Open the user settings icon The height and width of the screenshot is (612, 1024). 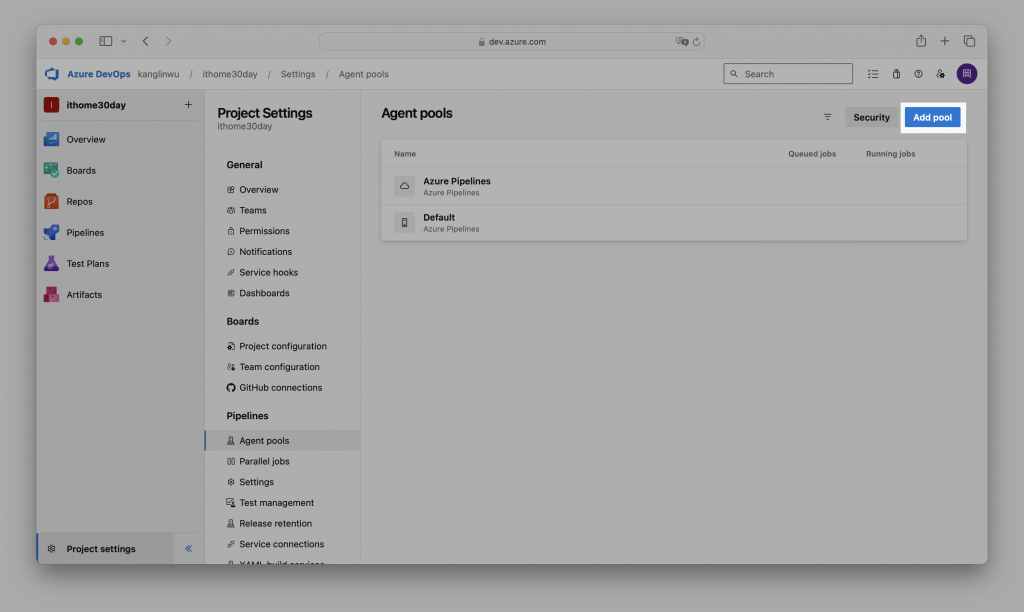point(940,74)
